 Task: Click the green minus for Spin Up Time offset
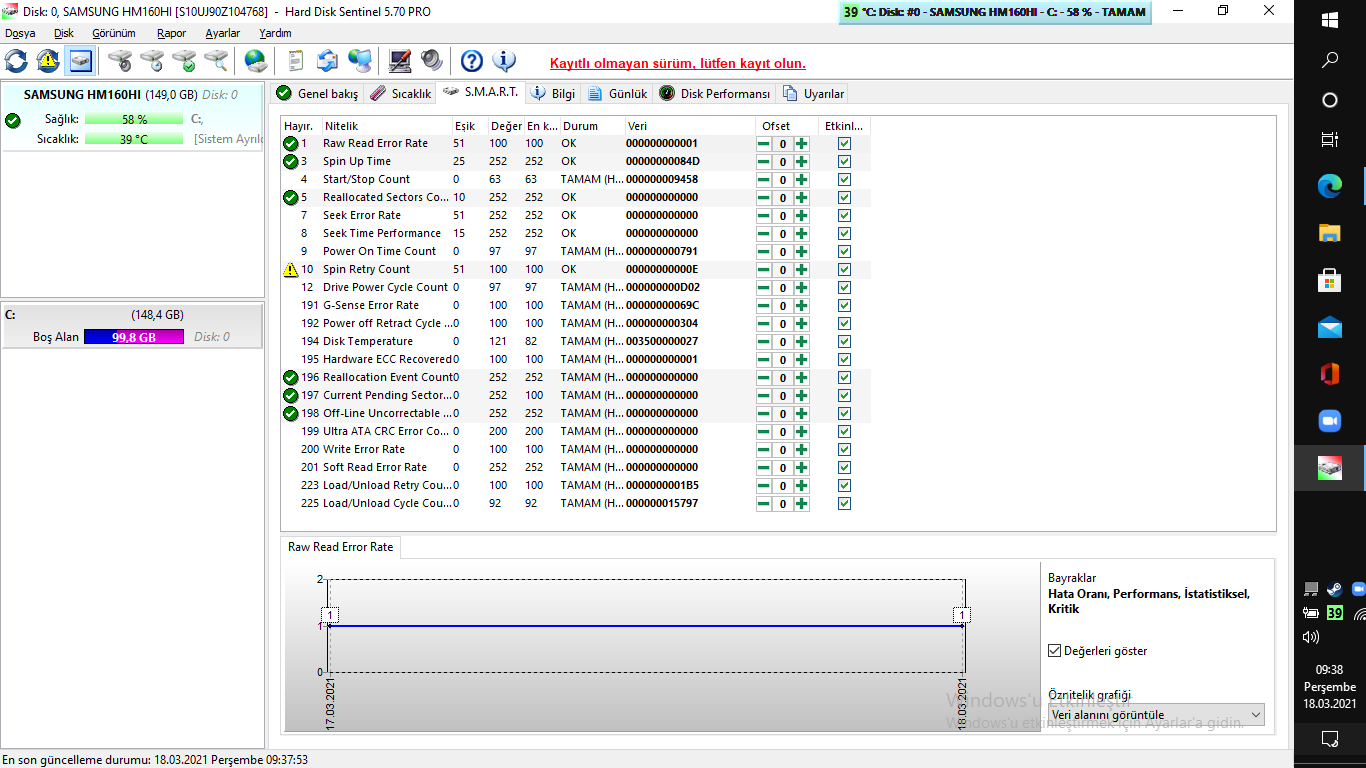coord(764,162)
